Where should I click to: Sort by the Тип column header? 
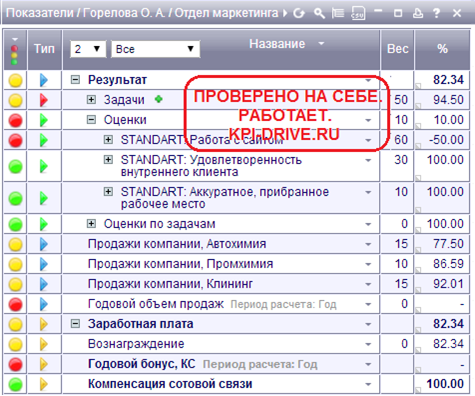click(44, 49)
